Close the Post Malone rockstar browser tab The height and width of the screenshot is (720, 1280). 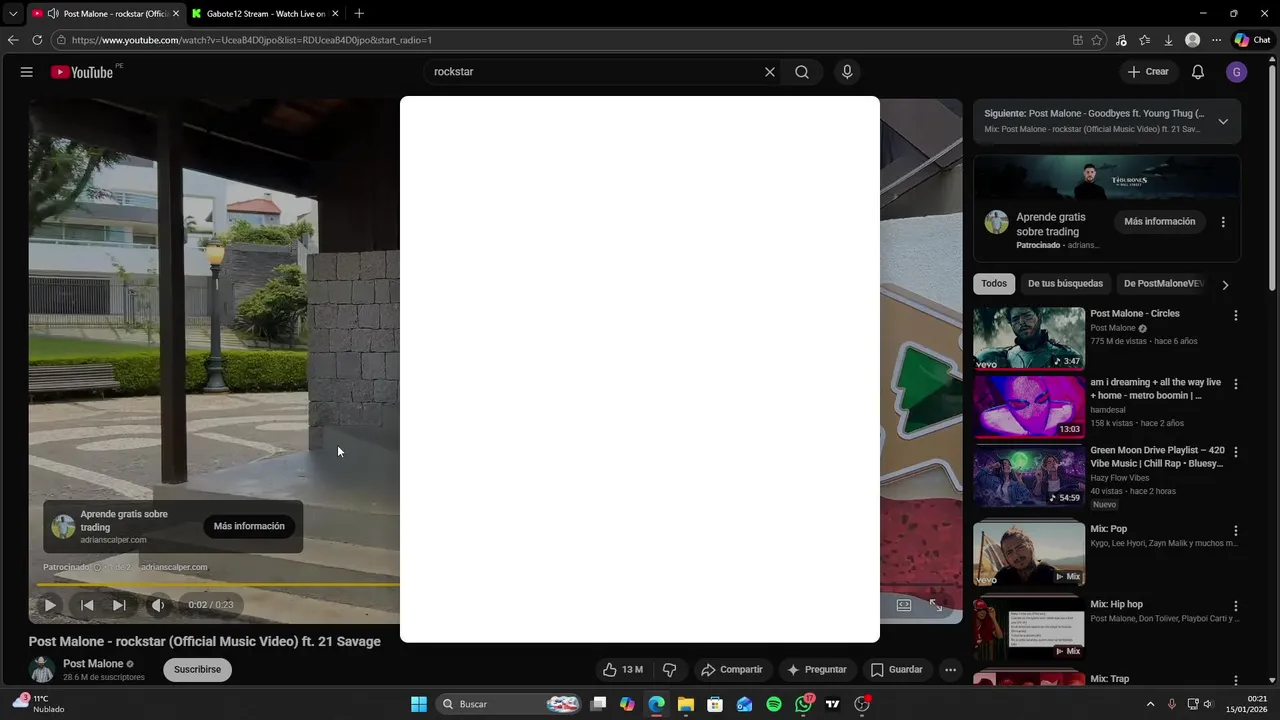tap(175, 14)
